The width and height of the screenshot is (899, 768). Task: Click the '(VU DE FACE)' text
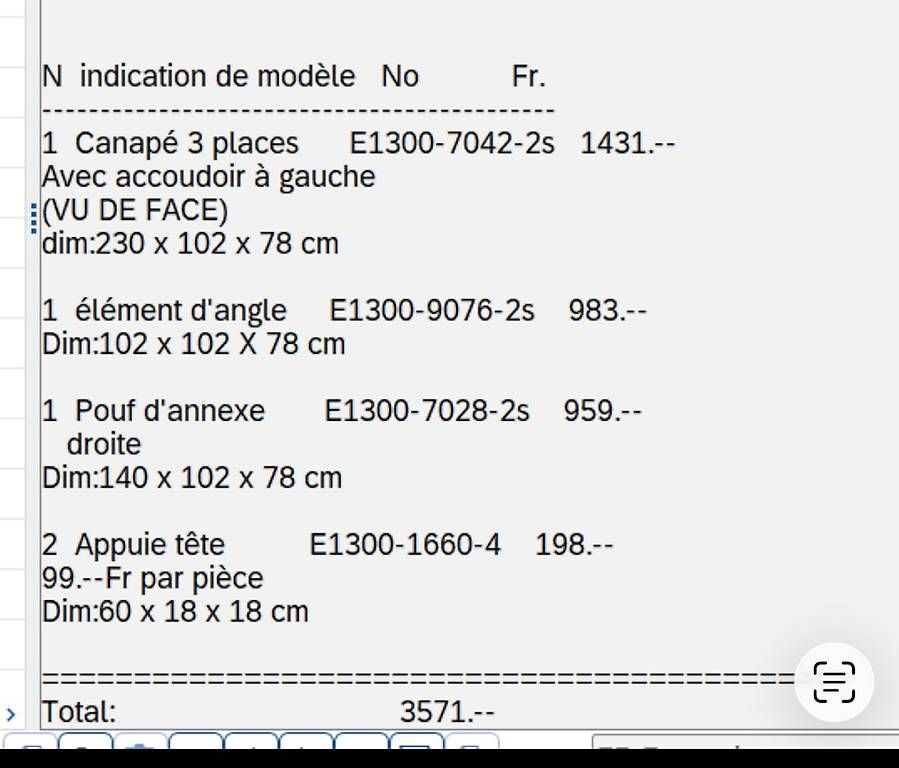coord(135,210)
